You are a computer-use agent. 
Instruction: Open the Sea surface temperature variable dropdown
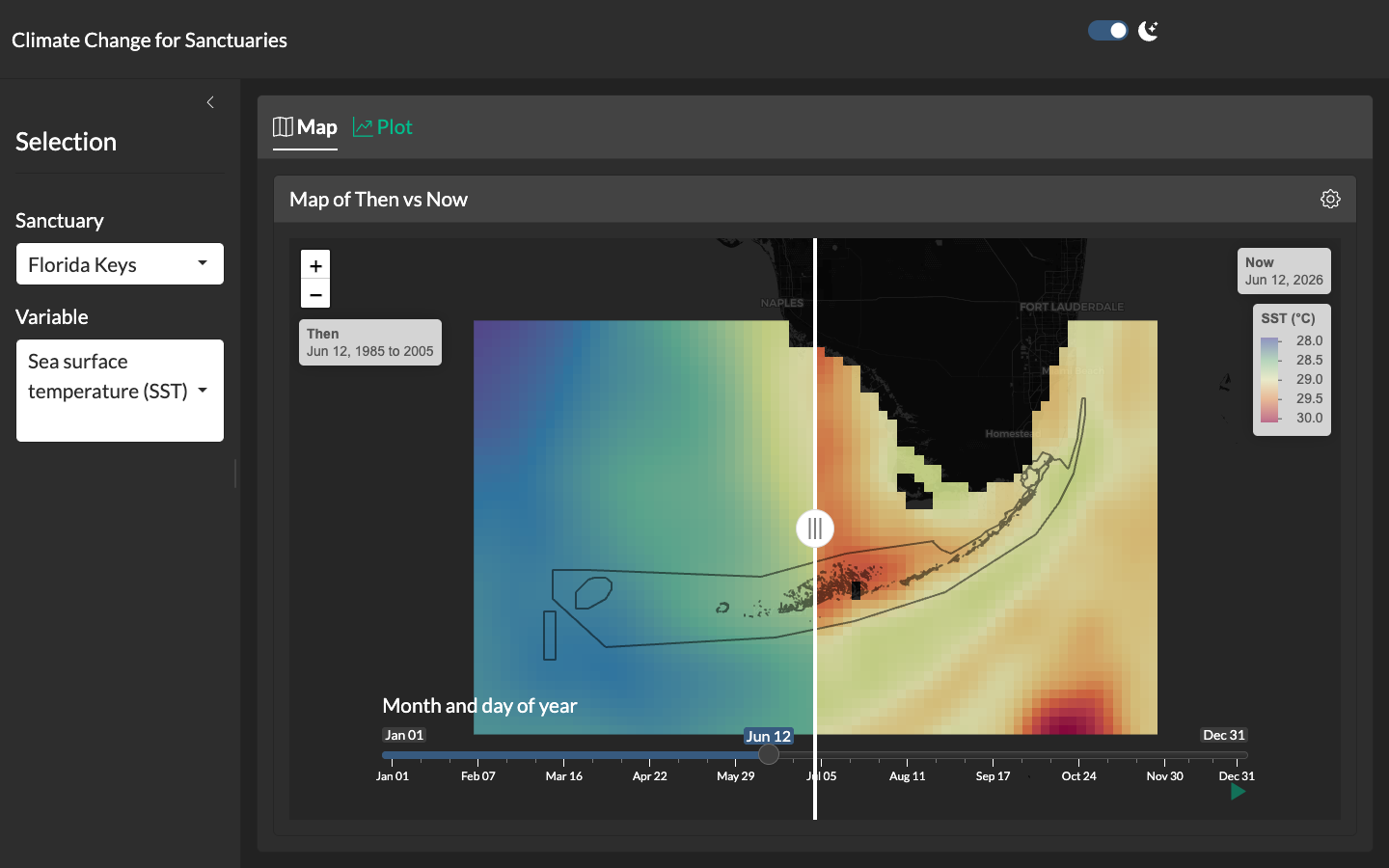point(120,391)
